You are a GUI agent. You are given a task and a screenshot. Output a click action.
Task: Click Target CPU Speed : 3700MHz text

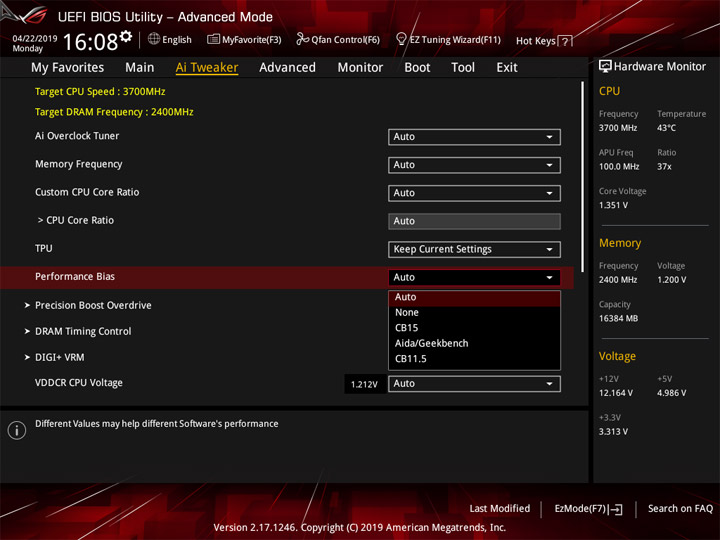pyautogui.click(x=100, y=91)
